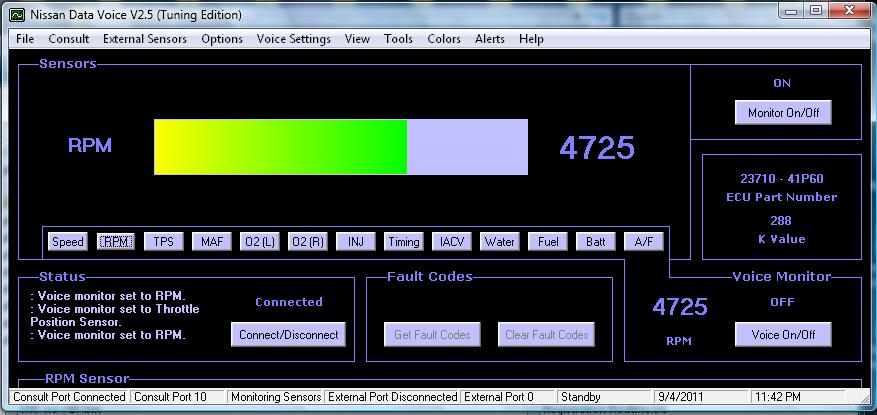Toggle the Voice On/Off button

pyautogui.click(x=783, y=334)
